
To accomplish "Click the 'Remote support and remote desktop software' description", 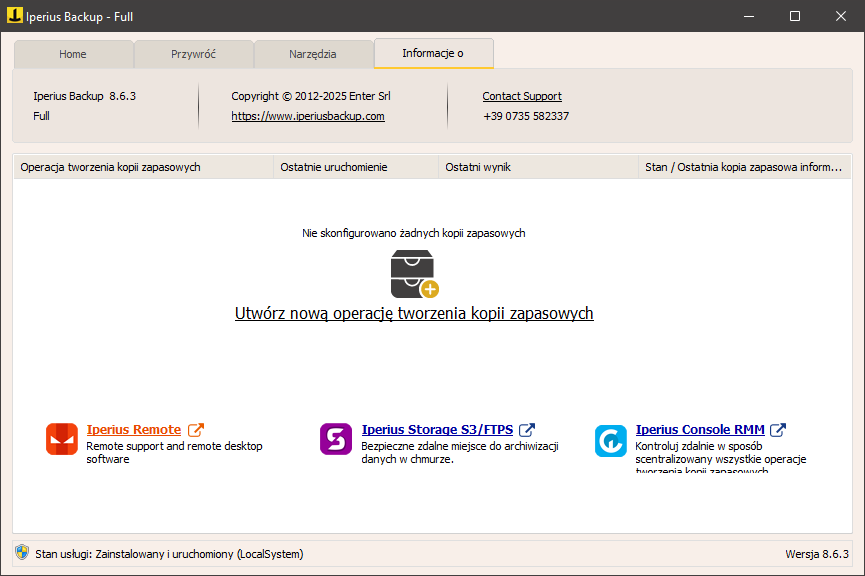I will pos(174,452).
